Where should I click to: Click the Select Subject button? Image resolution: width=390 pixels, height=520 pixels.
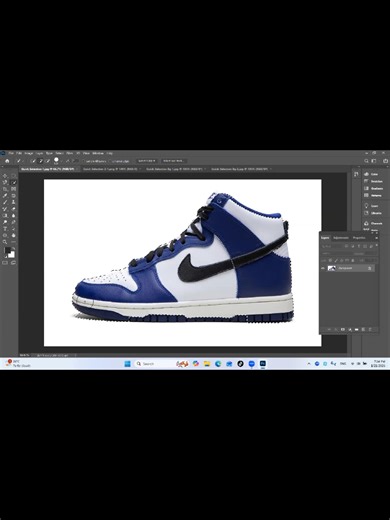[x=147, y=161]
